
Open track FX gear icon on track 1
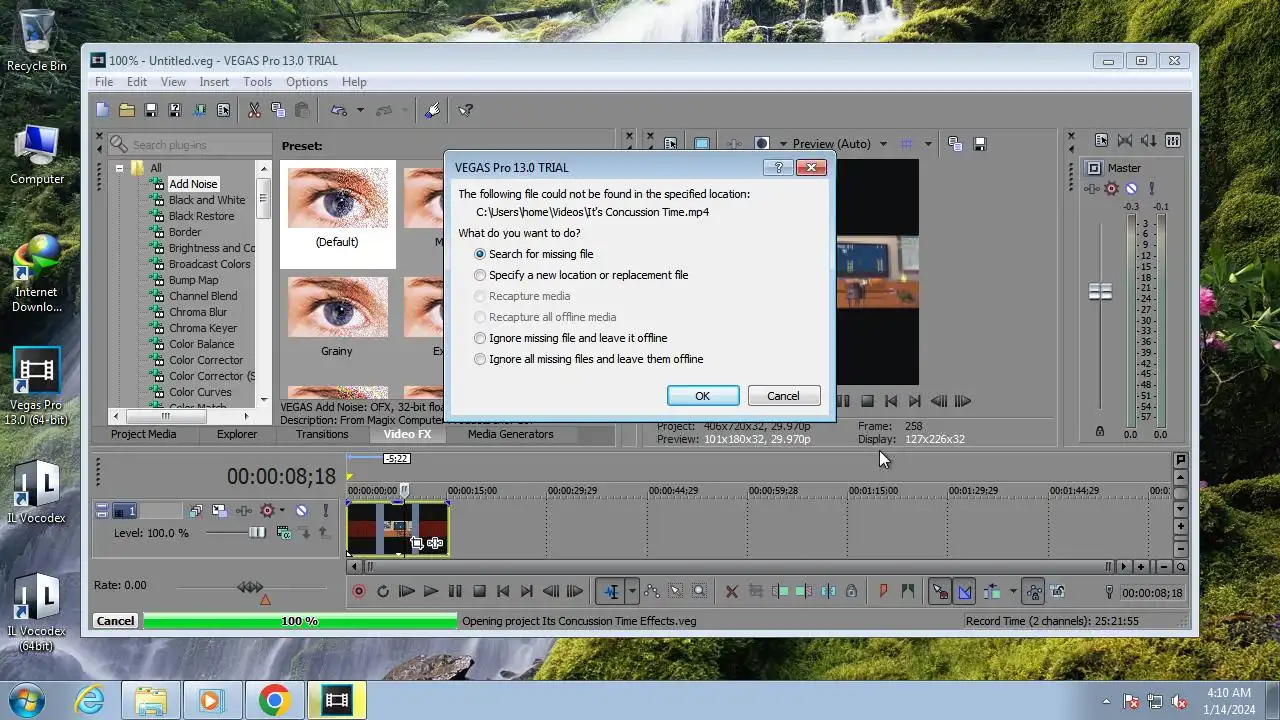[x=267, y=511]
